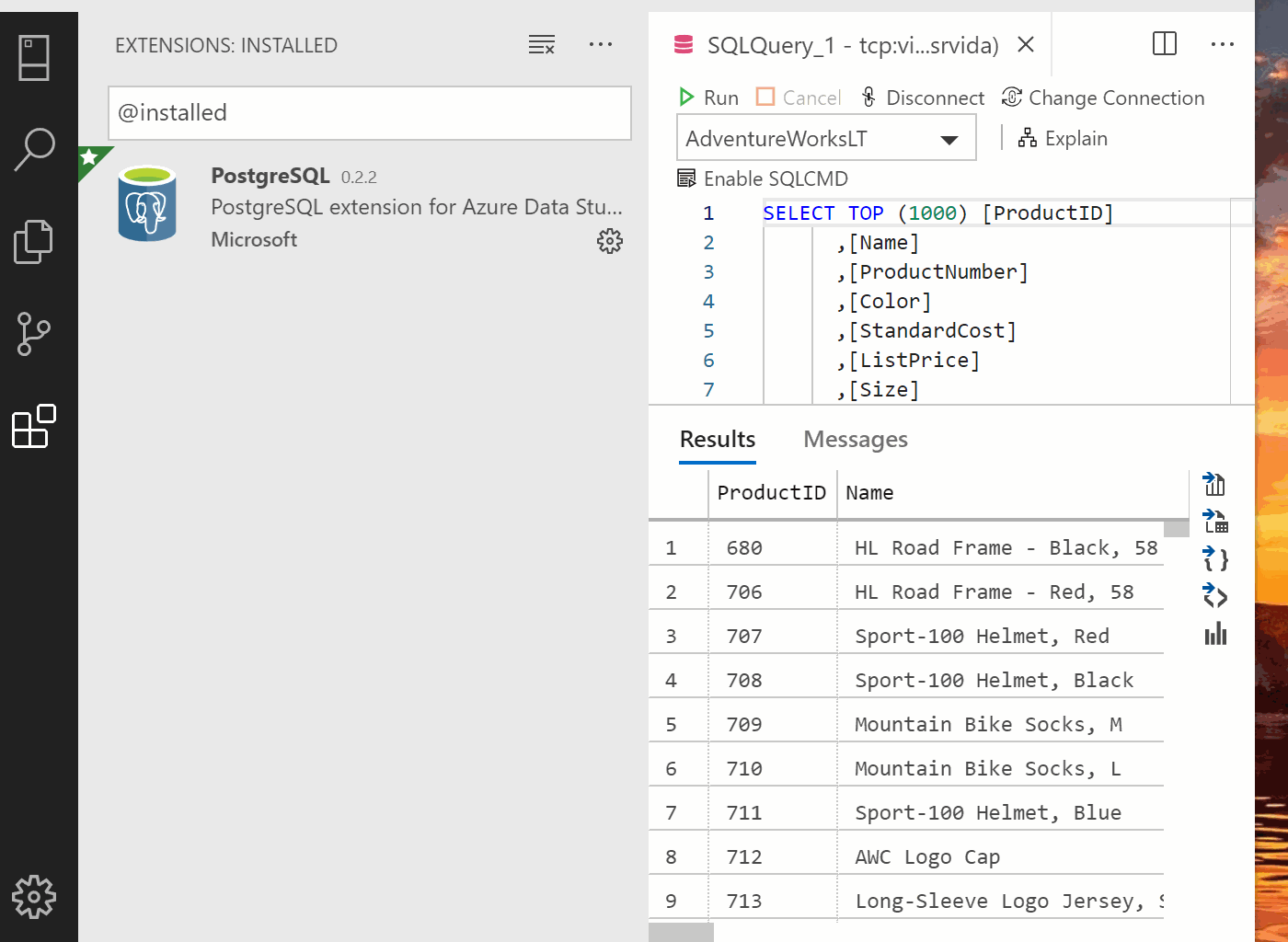Clear the extensions search filter
The height and width of the screenshot is (942, 1288).
pyautogui.click(x=542, y=44)
